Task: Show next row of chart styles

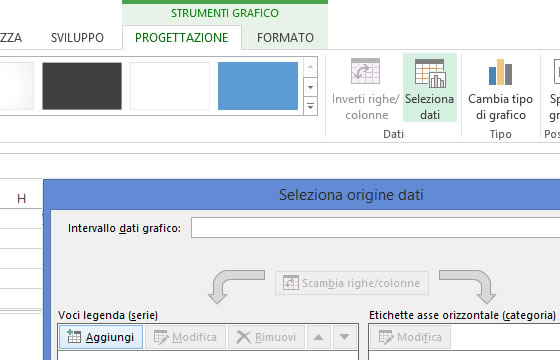Action: tap(310, 87)
